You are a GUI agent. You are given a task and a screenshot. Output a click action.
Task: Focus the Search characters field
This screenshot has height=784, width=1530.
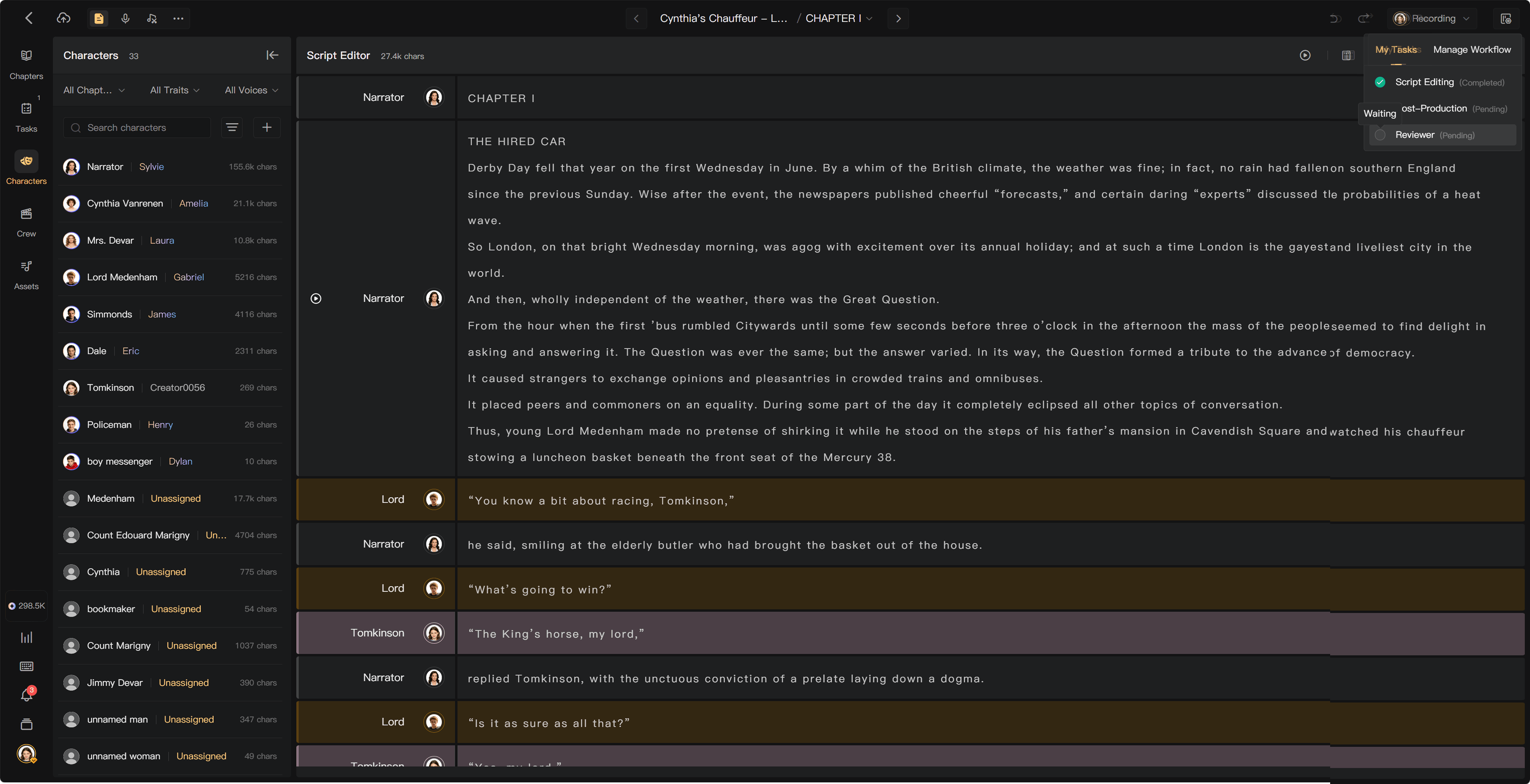pyautogui.click(x=137, y=128)
